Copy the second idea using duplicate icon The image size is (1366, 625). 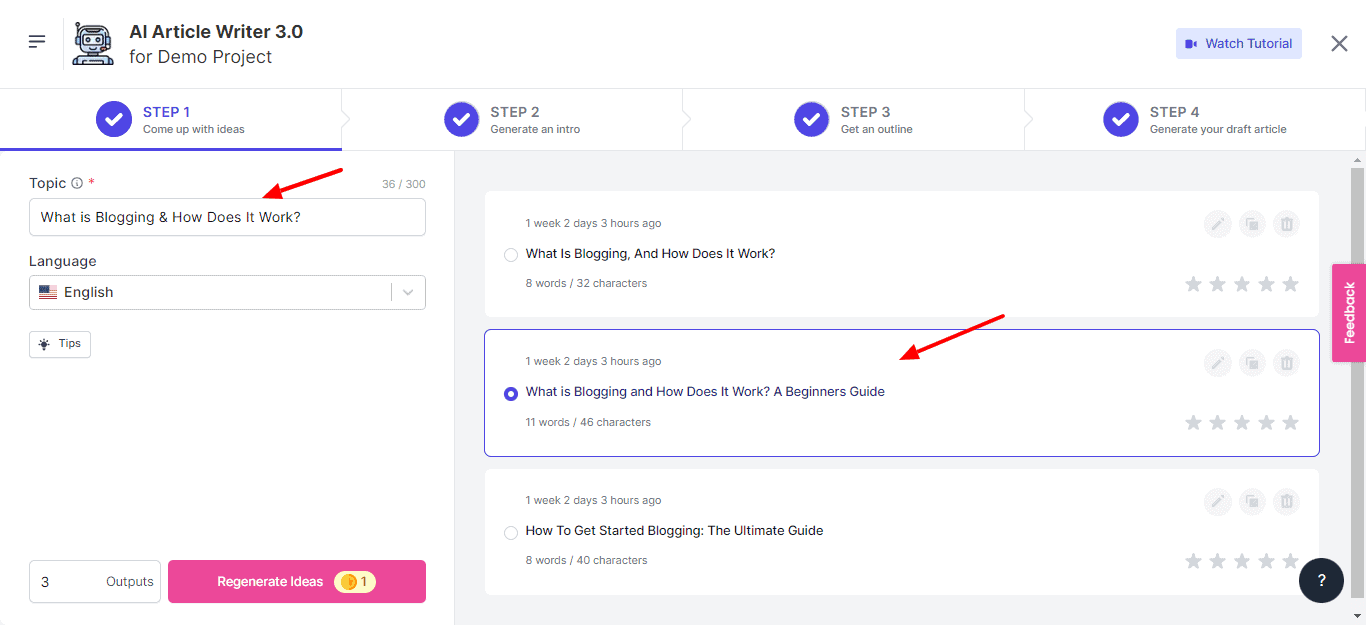tap(1252, 363)
